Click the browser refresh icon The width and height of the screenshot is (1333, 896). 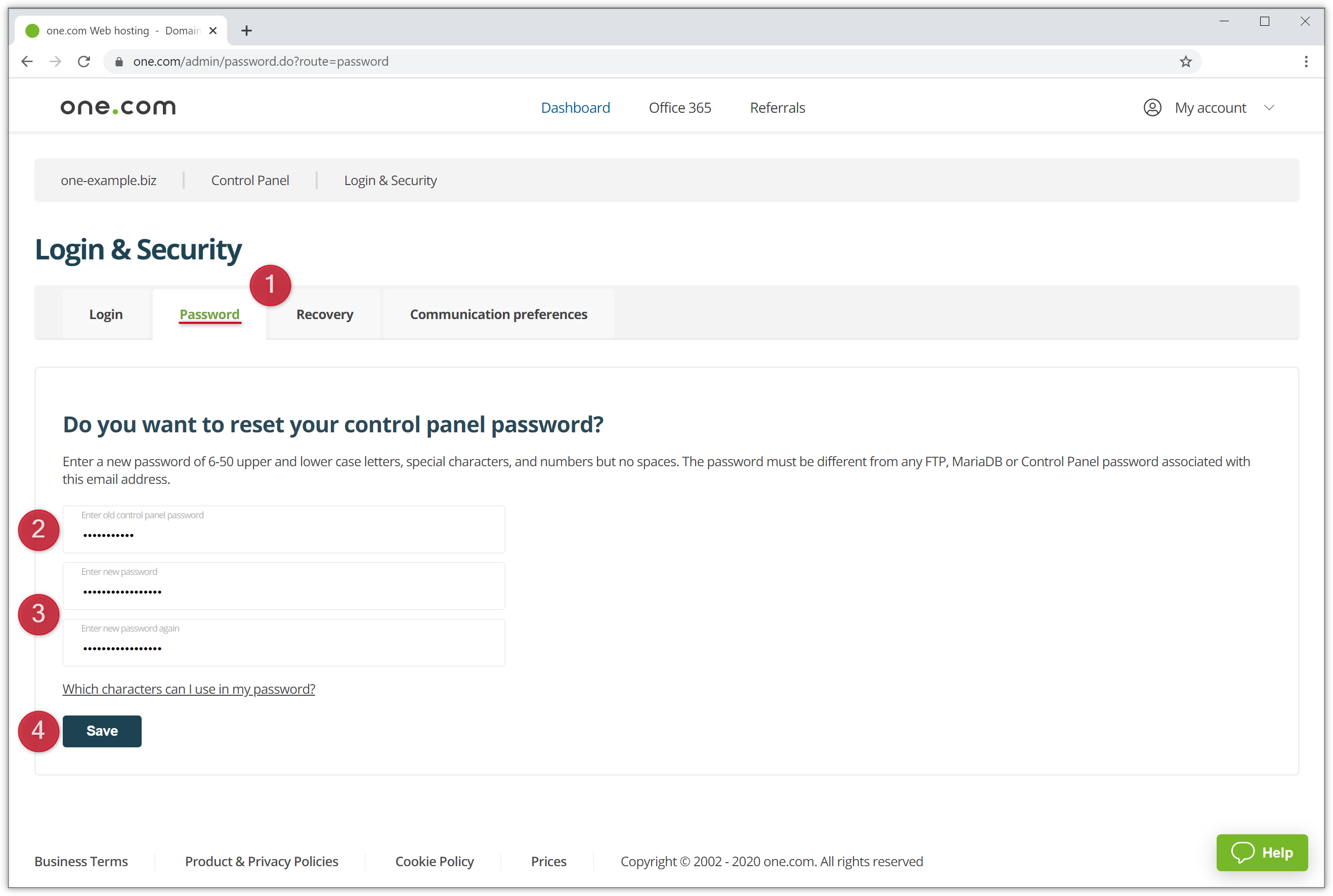[x=85, y=61]
